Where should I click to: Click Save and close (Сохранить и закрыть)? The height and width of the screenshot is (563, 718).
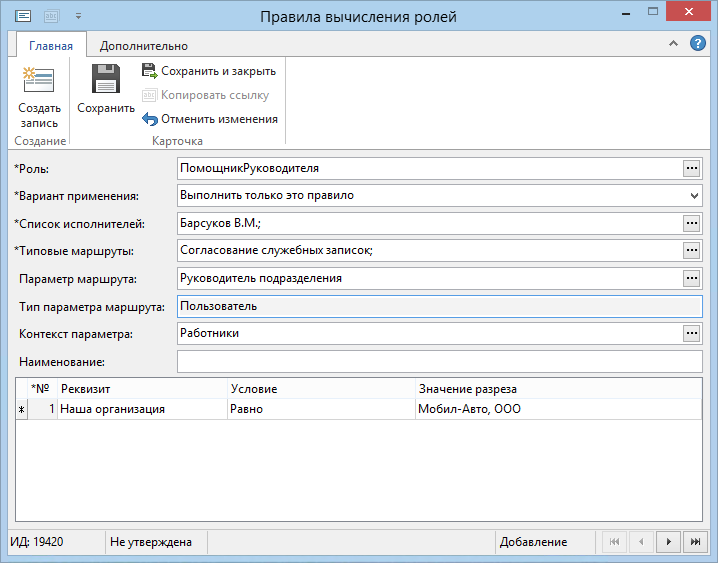tap(209, 71)
